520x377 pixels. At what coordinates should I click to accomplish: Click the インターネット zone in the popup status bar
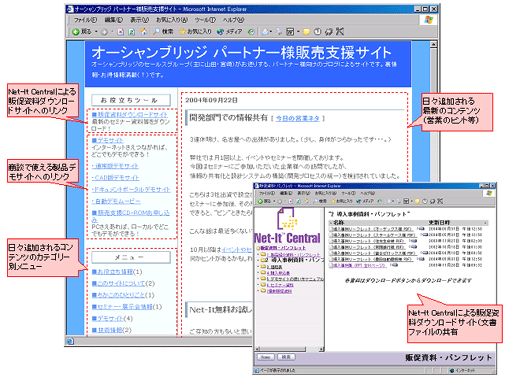coord(464,371)
